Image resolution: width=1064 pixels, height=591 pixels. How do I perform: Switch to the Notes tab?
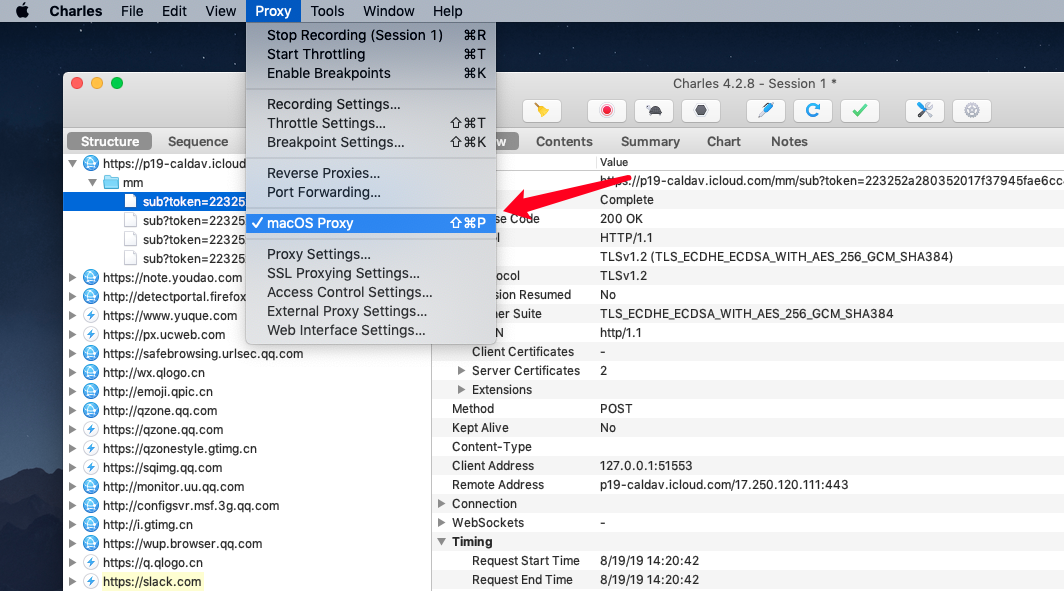point(789,141)
